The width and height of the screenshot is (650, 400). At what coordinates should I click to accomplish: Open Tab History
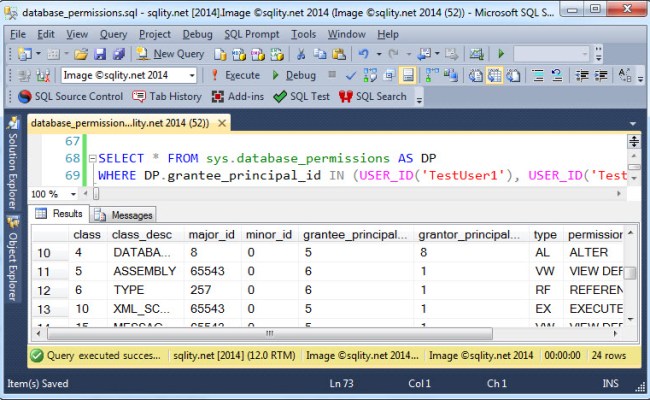(x=167, y=97)
